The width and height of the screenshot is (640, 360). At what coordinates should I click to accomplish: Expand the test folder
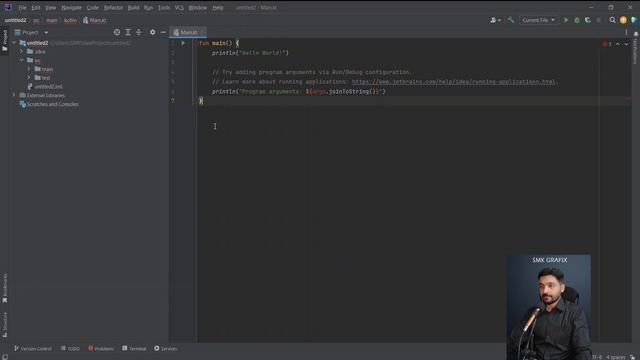[29, 78]
